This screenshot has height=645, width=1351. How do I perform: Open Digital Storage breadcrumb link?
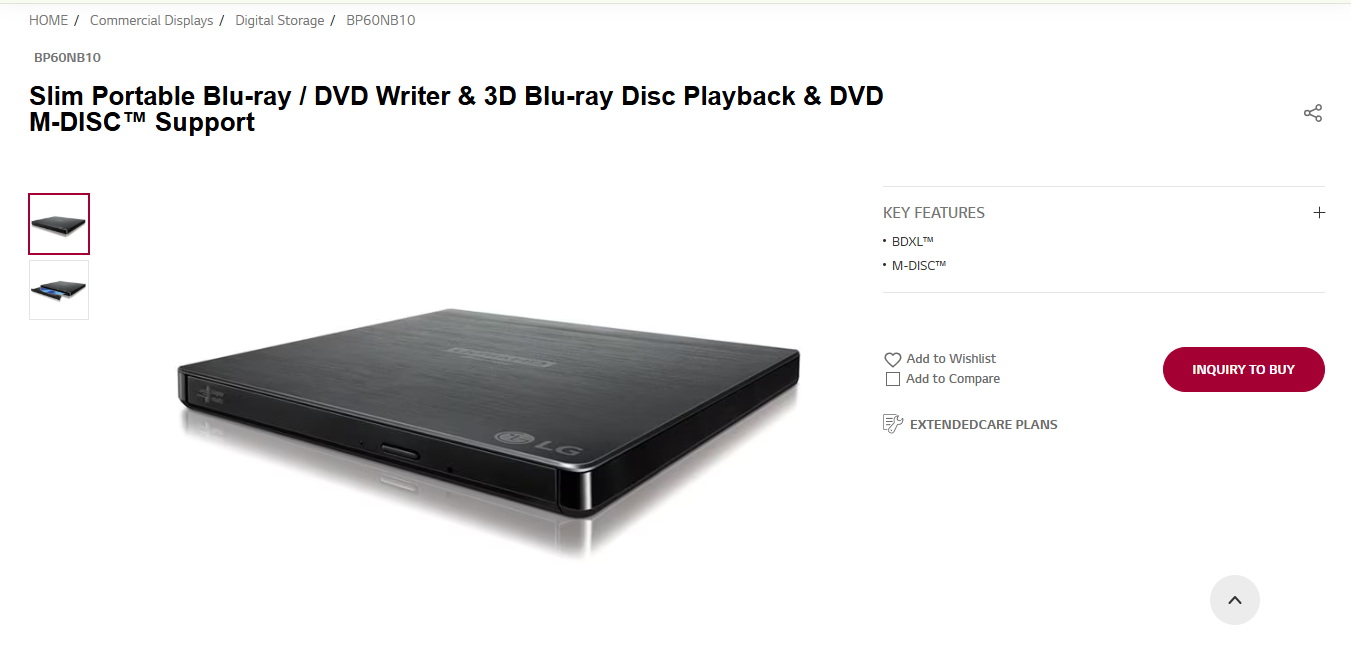pos(279,20)
